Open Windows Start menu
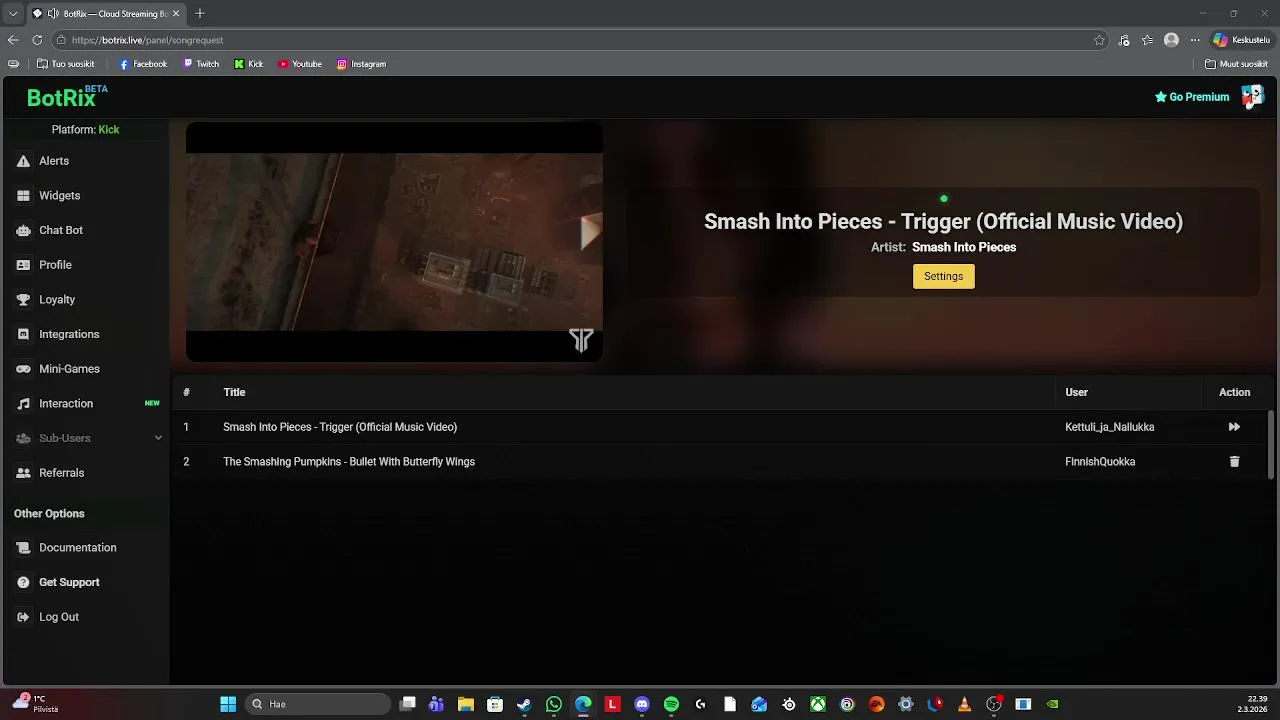 228,704
